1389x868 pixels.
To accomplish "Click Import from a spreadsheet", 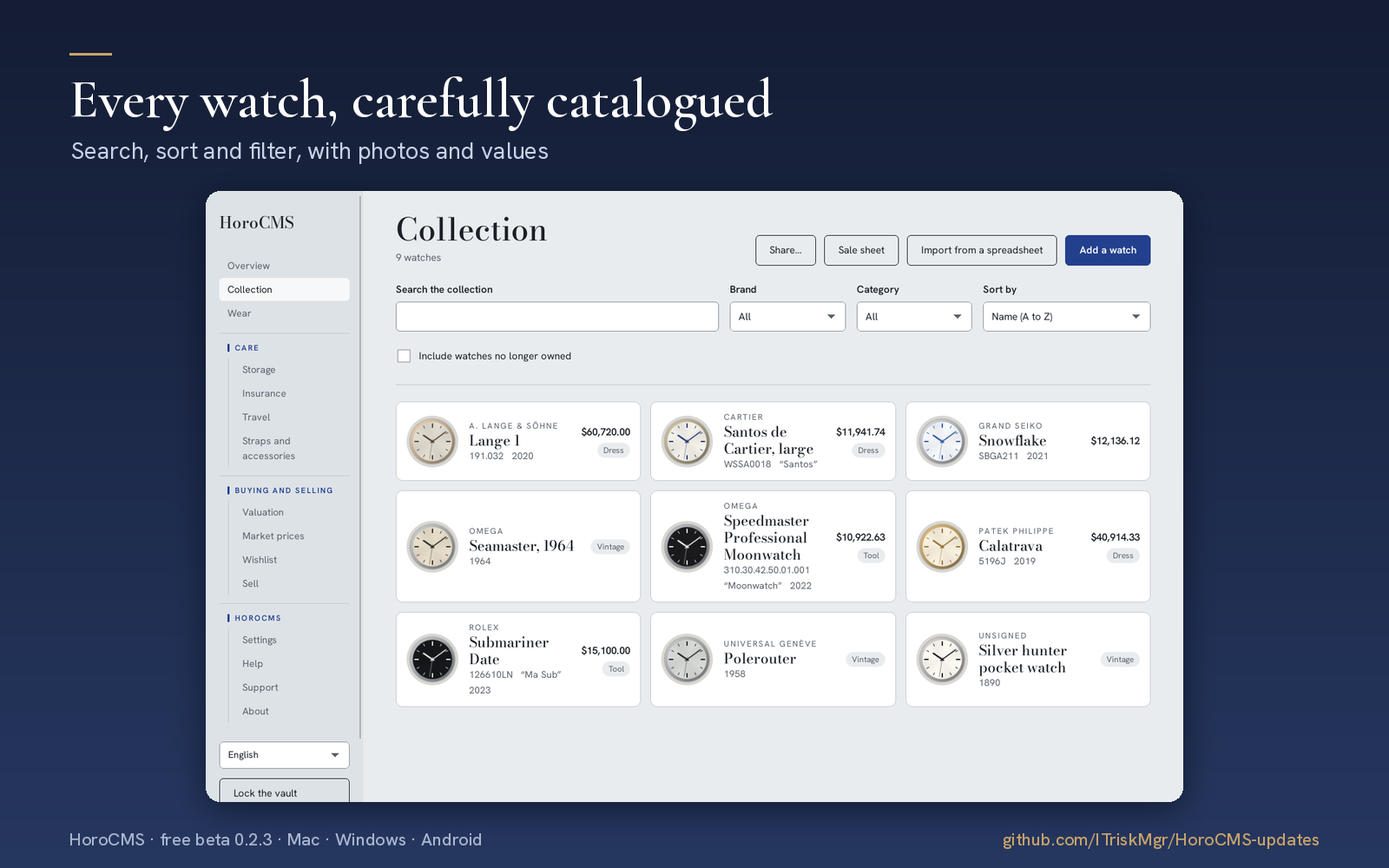I will point(982,250).
